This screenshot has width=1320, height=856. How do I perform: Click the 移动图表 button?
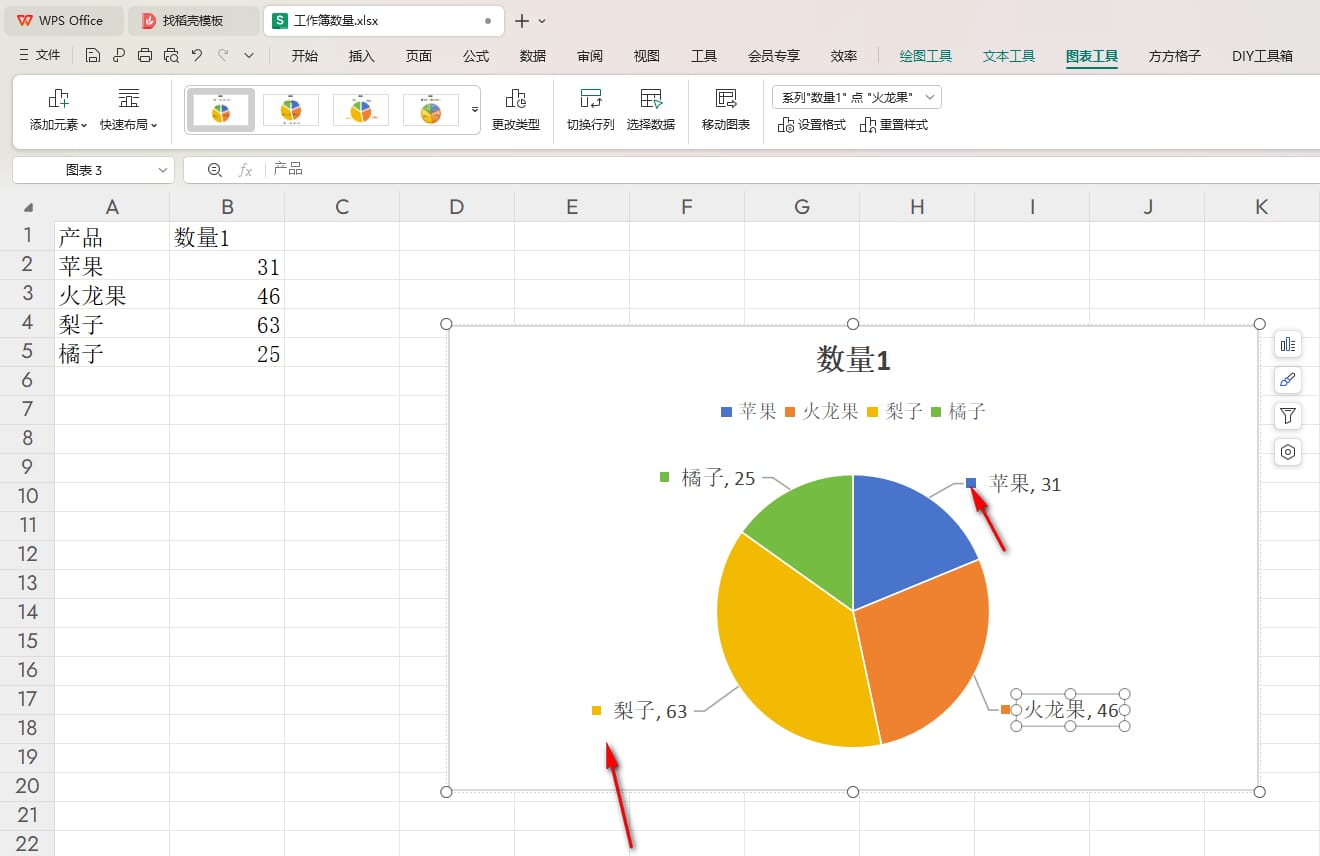pyautogui.click(x=726, y=111)
